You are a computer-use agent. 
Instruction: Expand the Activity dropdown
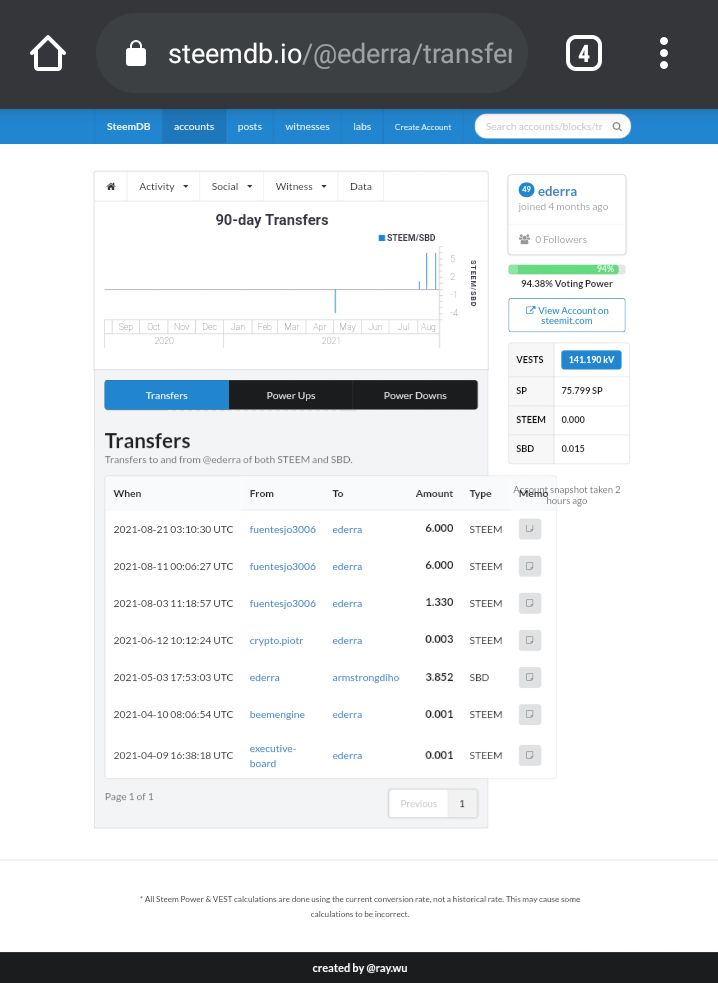coord(163,186)
